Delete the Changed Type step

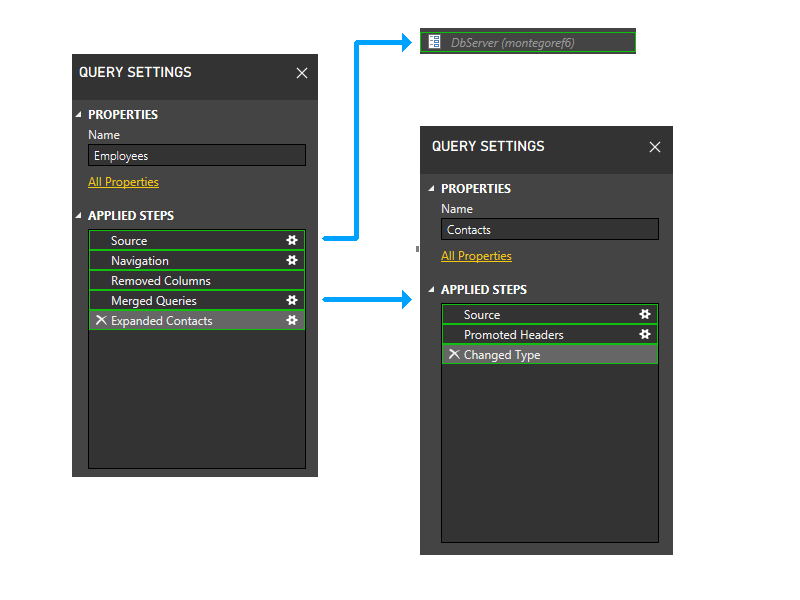(454, 354)
